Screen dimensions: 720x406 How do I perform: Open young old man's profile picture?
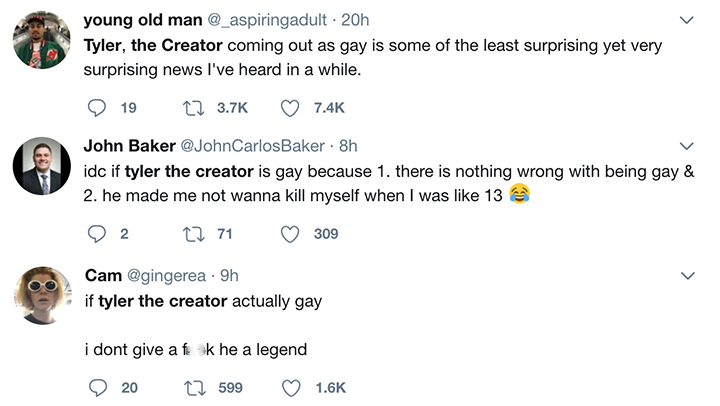tap(41, 40)
